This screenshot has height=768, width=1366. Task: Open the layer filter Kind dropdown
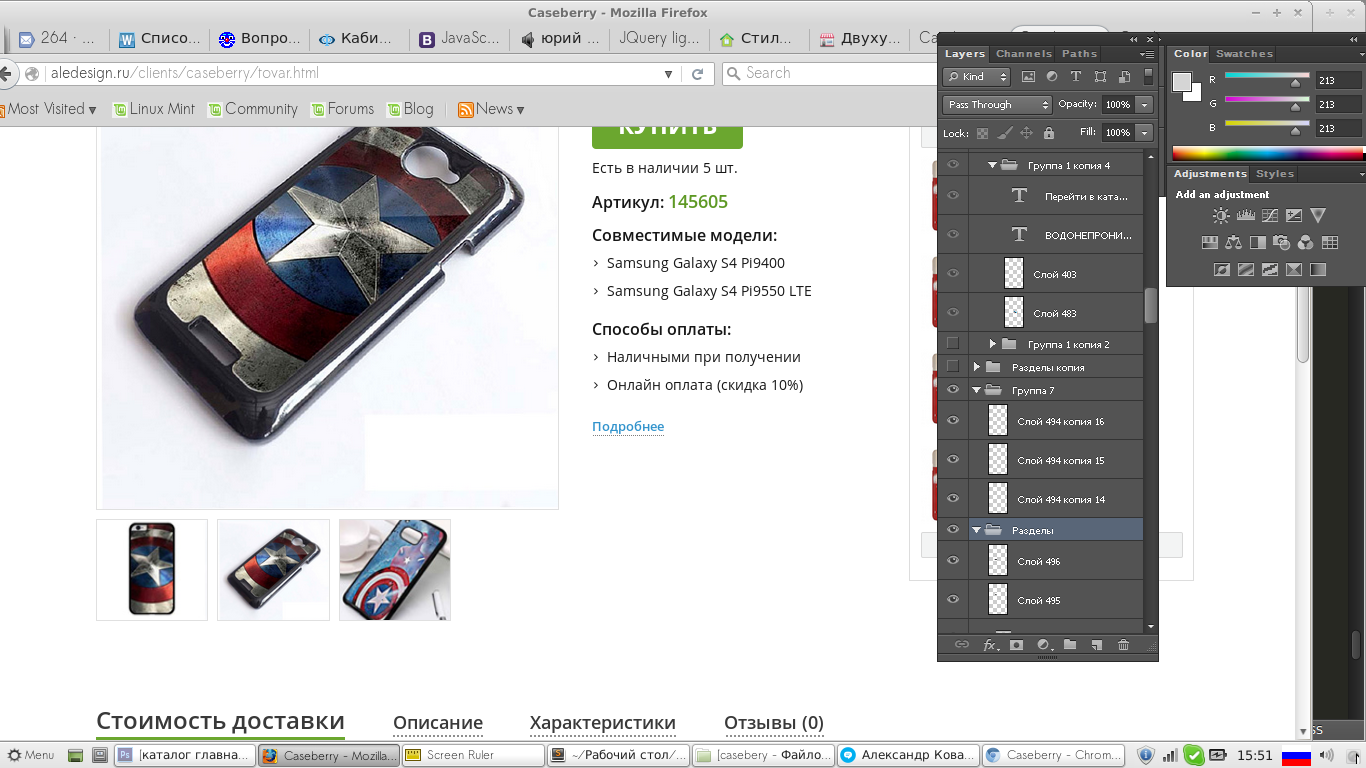point(976,77)
